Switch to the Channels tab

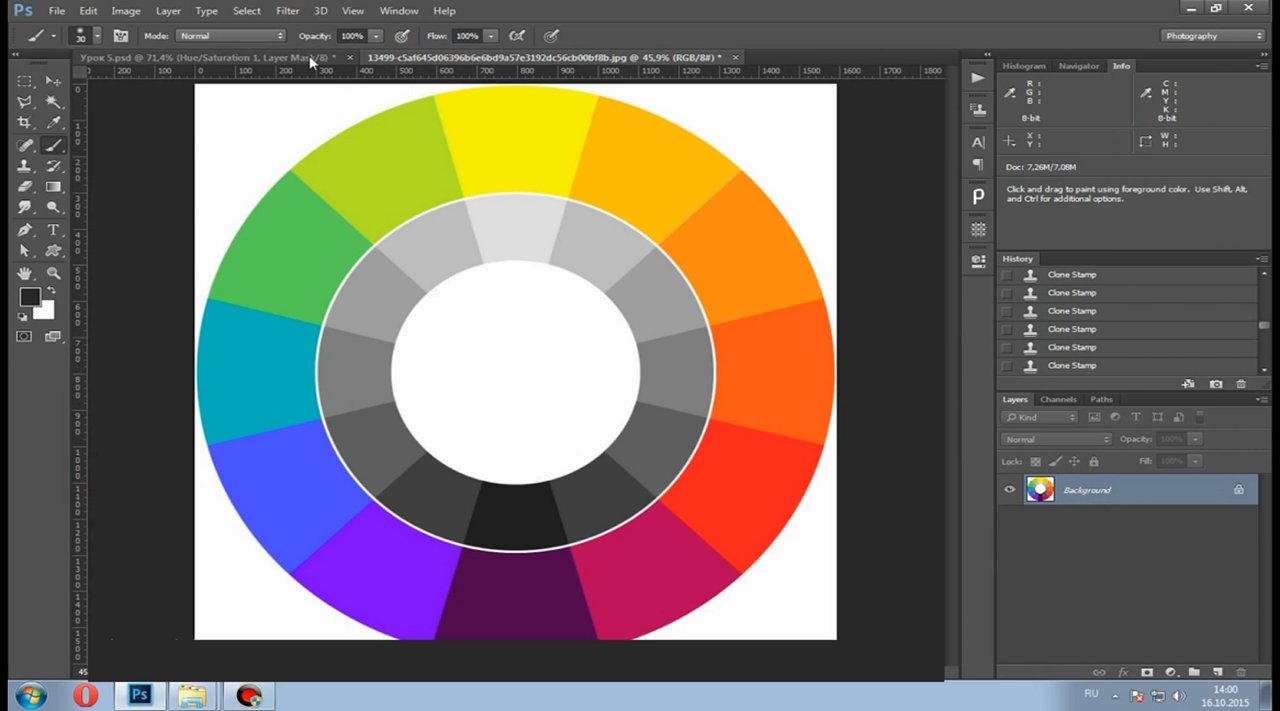point(1058,400)
